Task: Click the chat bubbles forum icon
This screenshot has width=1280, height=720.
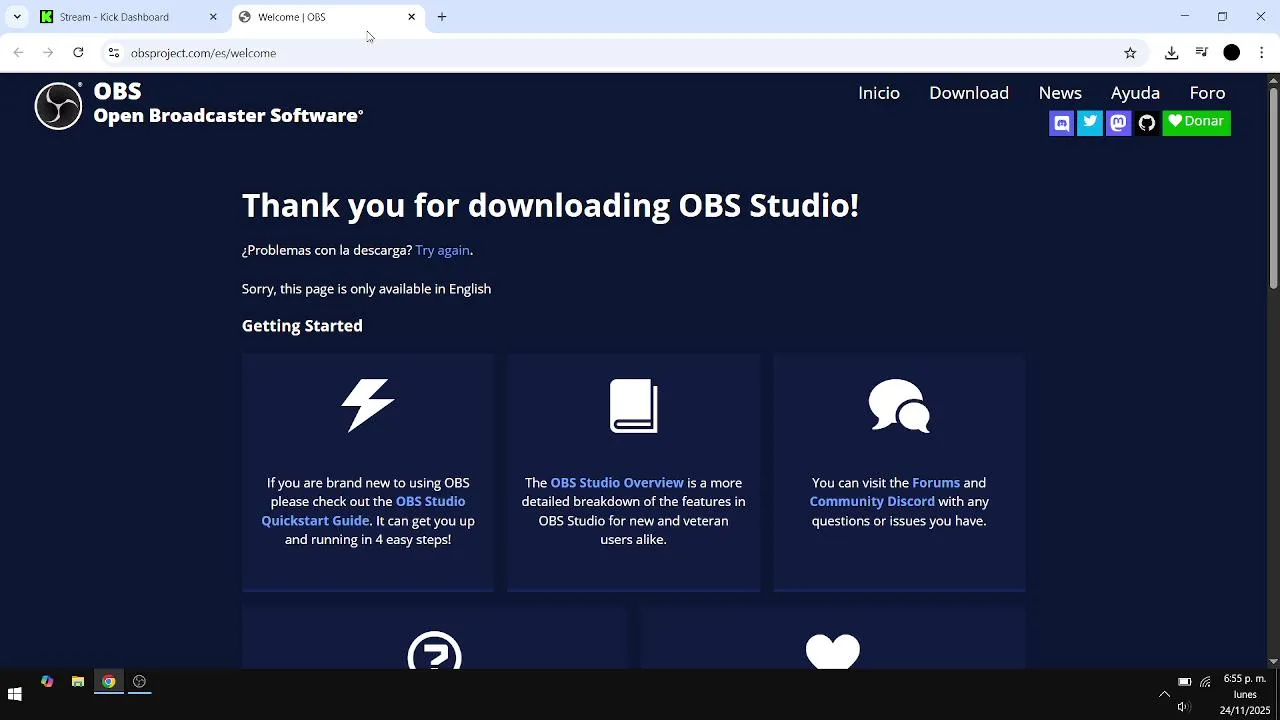Action: pos(899,406)
